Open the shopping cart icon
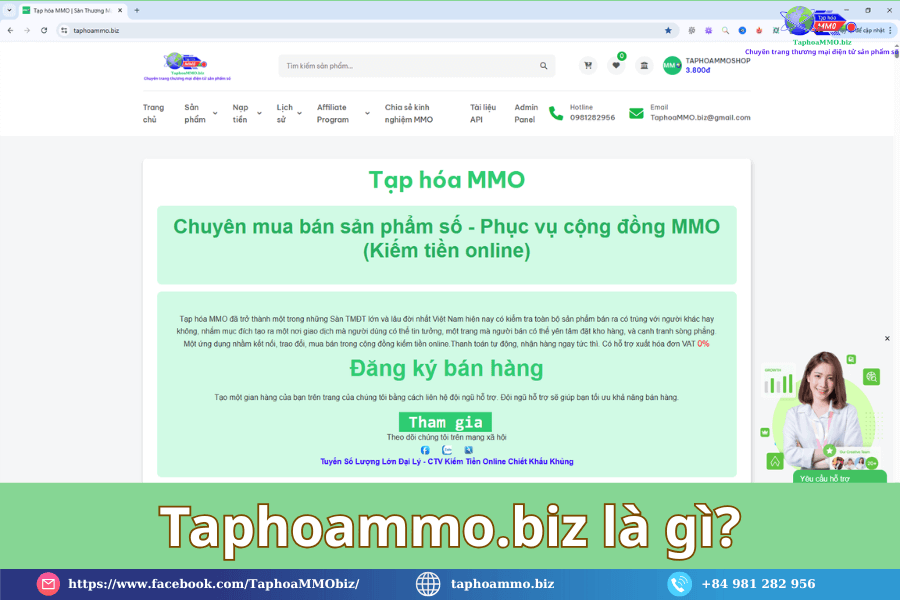The image size is (900, 600). (588, 66)
